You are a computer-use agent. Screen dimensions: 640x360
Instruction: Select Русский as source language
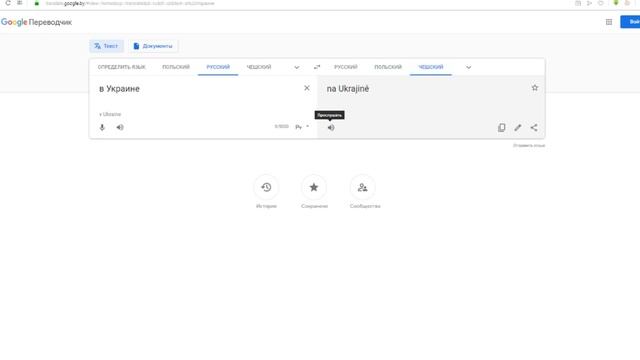(218, 67)
